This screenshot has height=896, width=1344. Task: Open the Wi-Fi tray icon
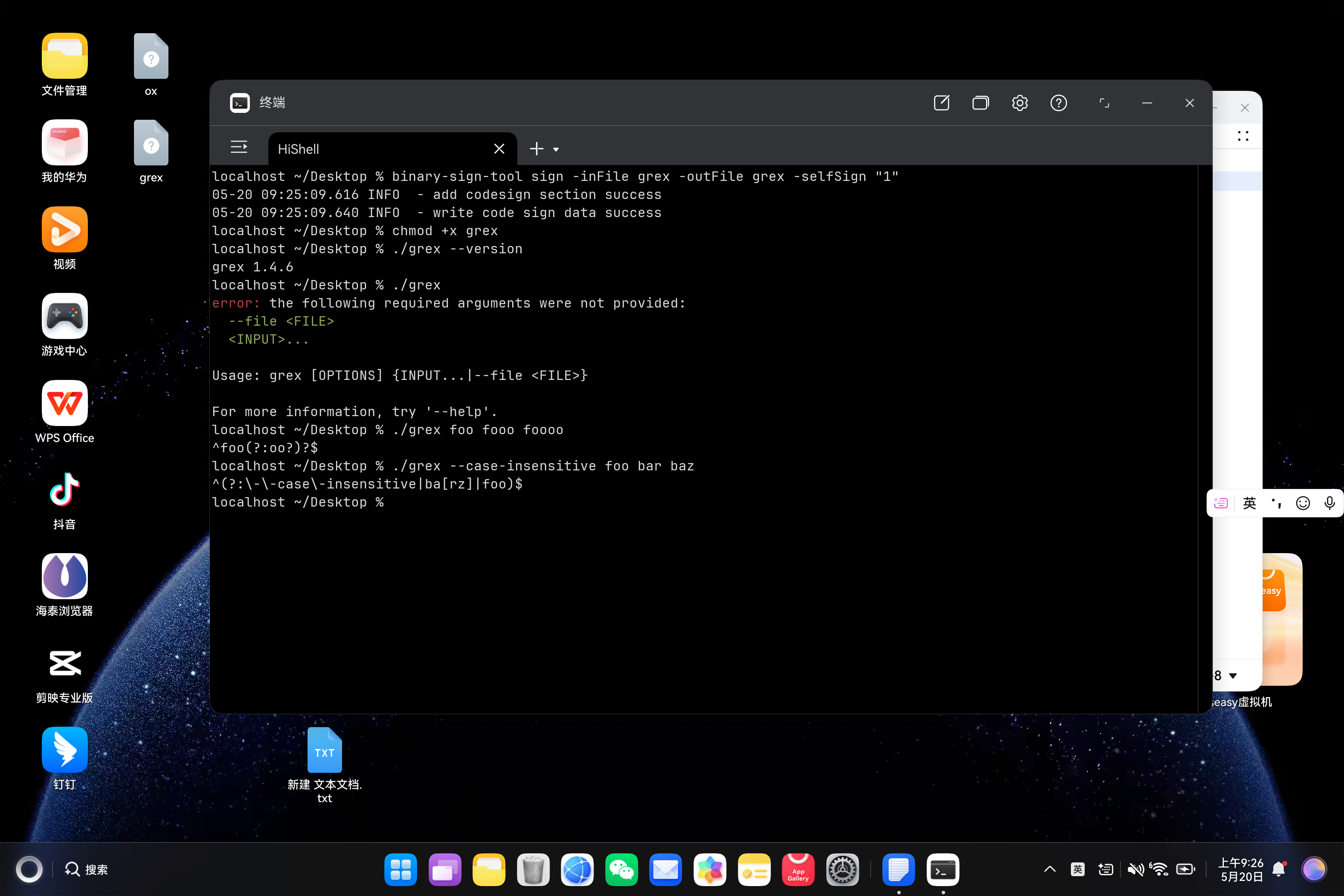pyautogui.click(x=1159, y=869)
